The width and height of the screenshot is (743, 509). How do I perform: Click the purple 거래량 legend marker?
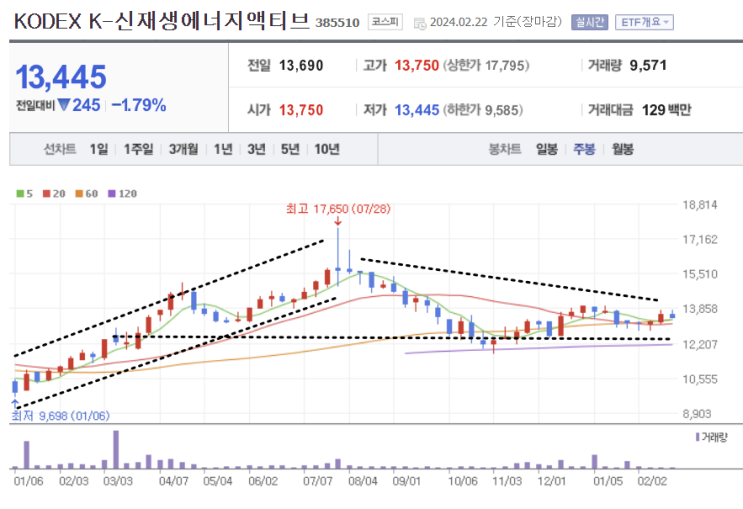[x=697, y=437]
